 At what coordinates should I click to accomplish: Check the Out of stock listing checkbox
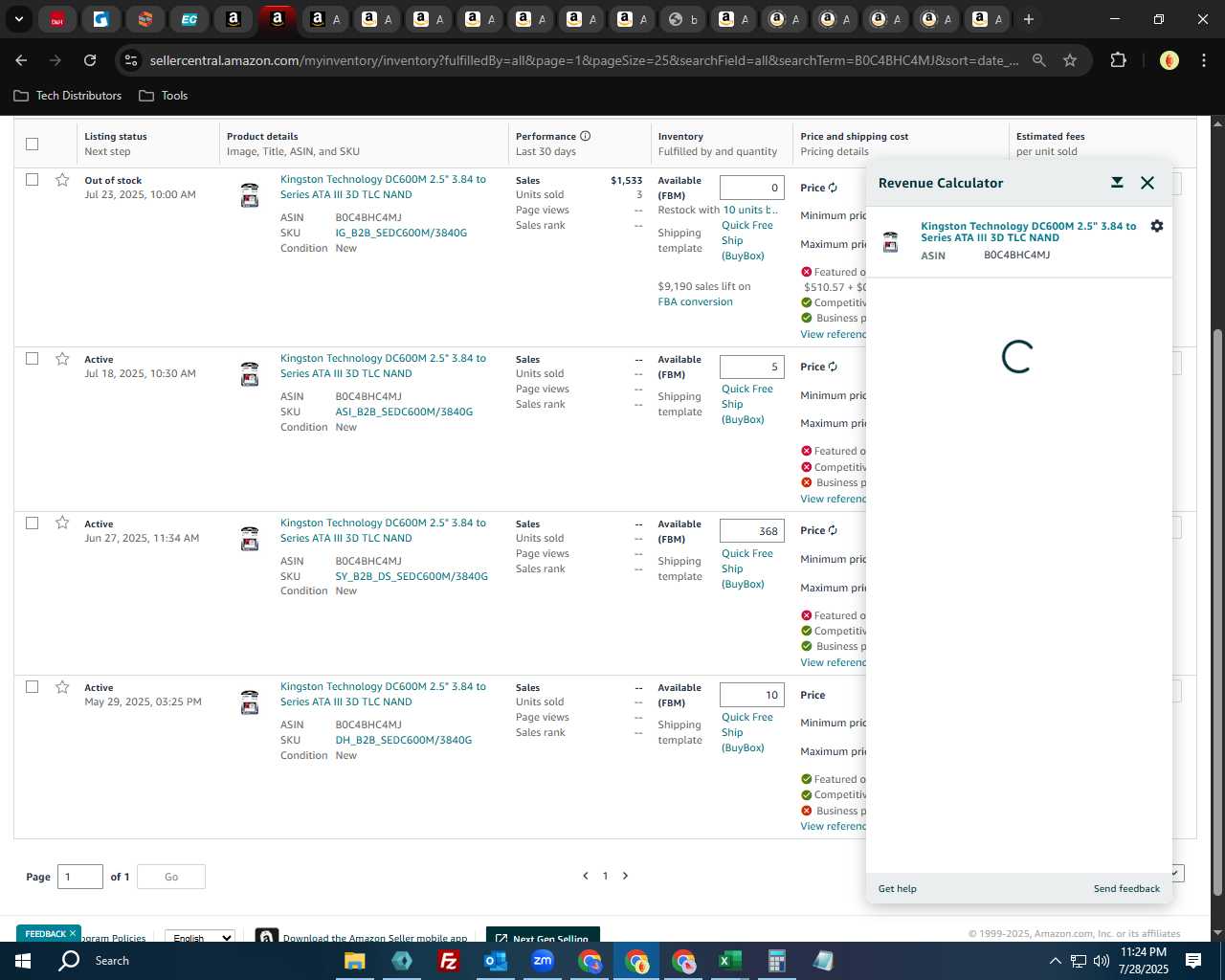[x=32, y=180]
